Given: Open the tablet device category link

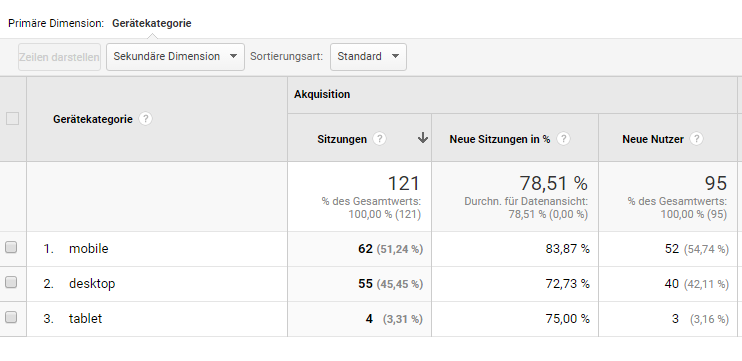Looking at the screenshot, I should pyautogui.click(x=85, y=318).
